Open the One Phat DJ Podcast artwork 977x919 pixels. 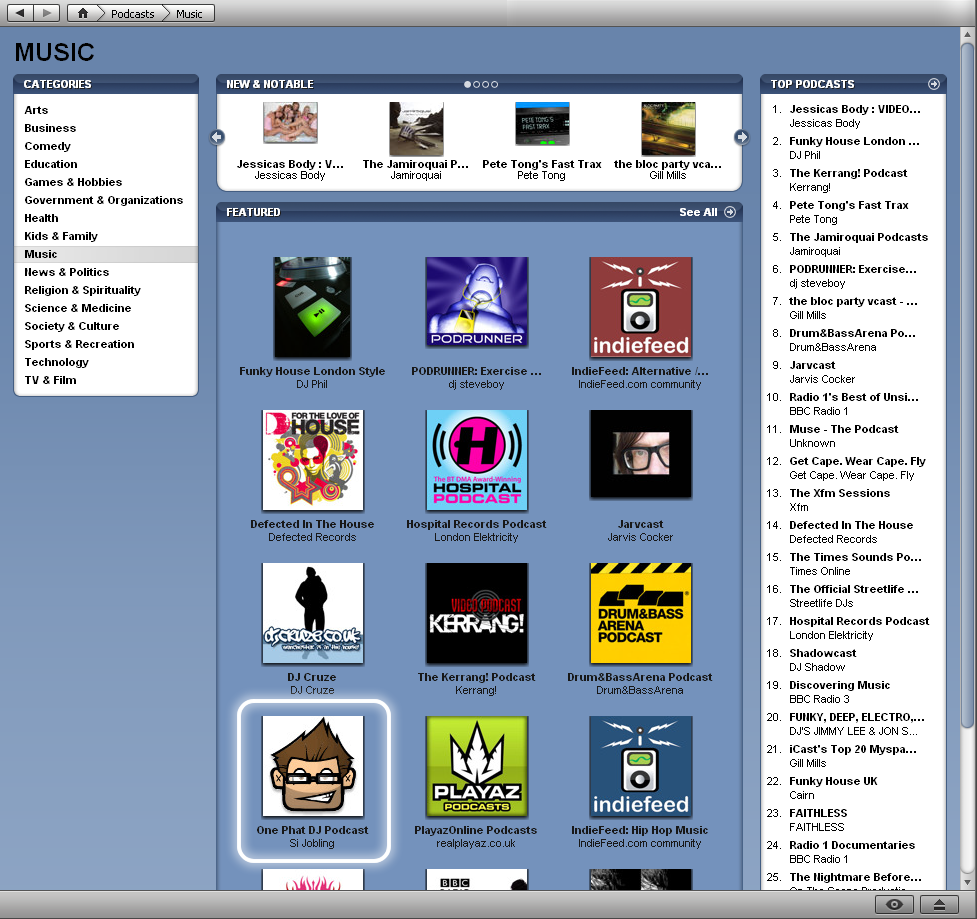312,769
